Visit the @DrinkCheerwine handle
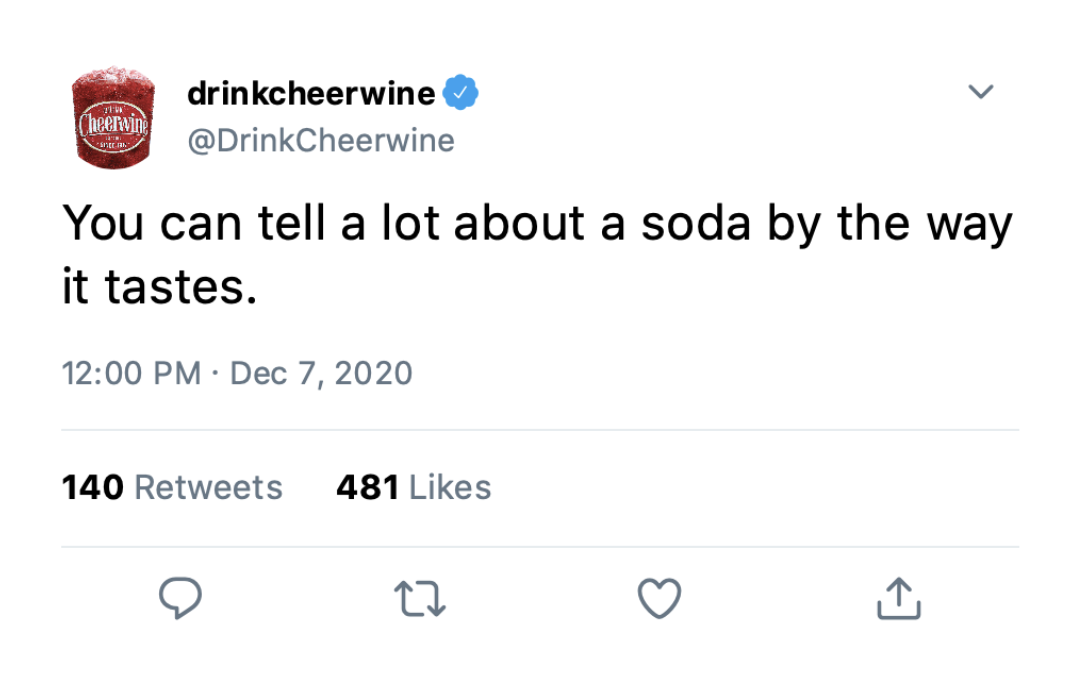 (320, 140)
